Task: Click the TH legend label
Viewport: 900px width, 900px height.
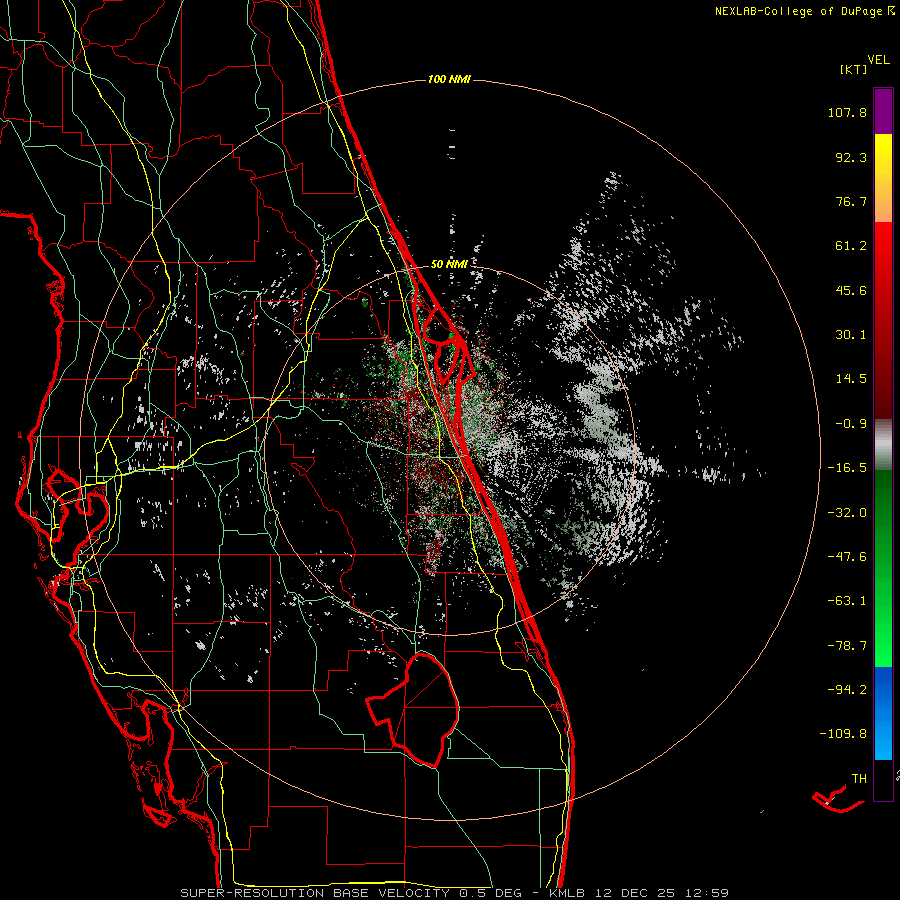Action: click(x=859, y=779)
